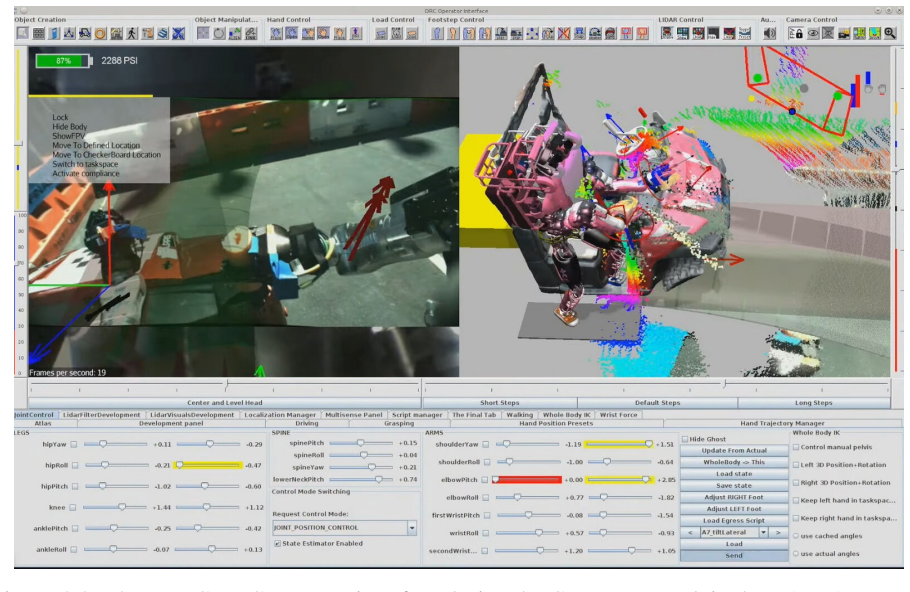Click the Short Steps button
The height and width of the screenshot is (592, 910).
click(x=500, y=403)
